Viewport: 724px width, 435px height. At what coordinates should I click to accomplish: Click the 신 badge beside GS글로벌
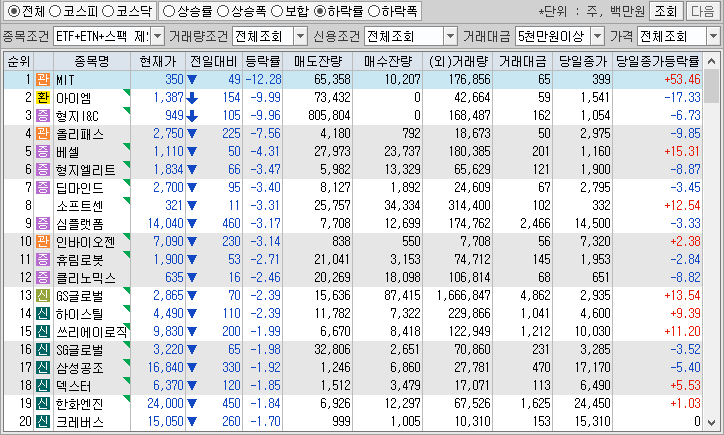pyautogui.click(x=43, y=296)
